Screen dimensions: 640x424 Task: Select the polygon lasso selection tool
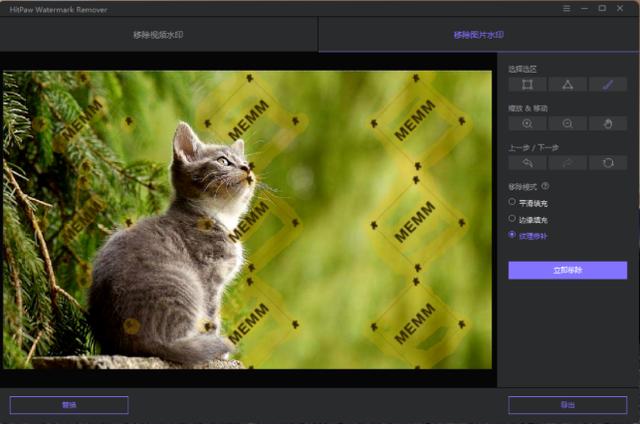(x=567, y=85)
